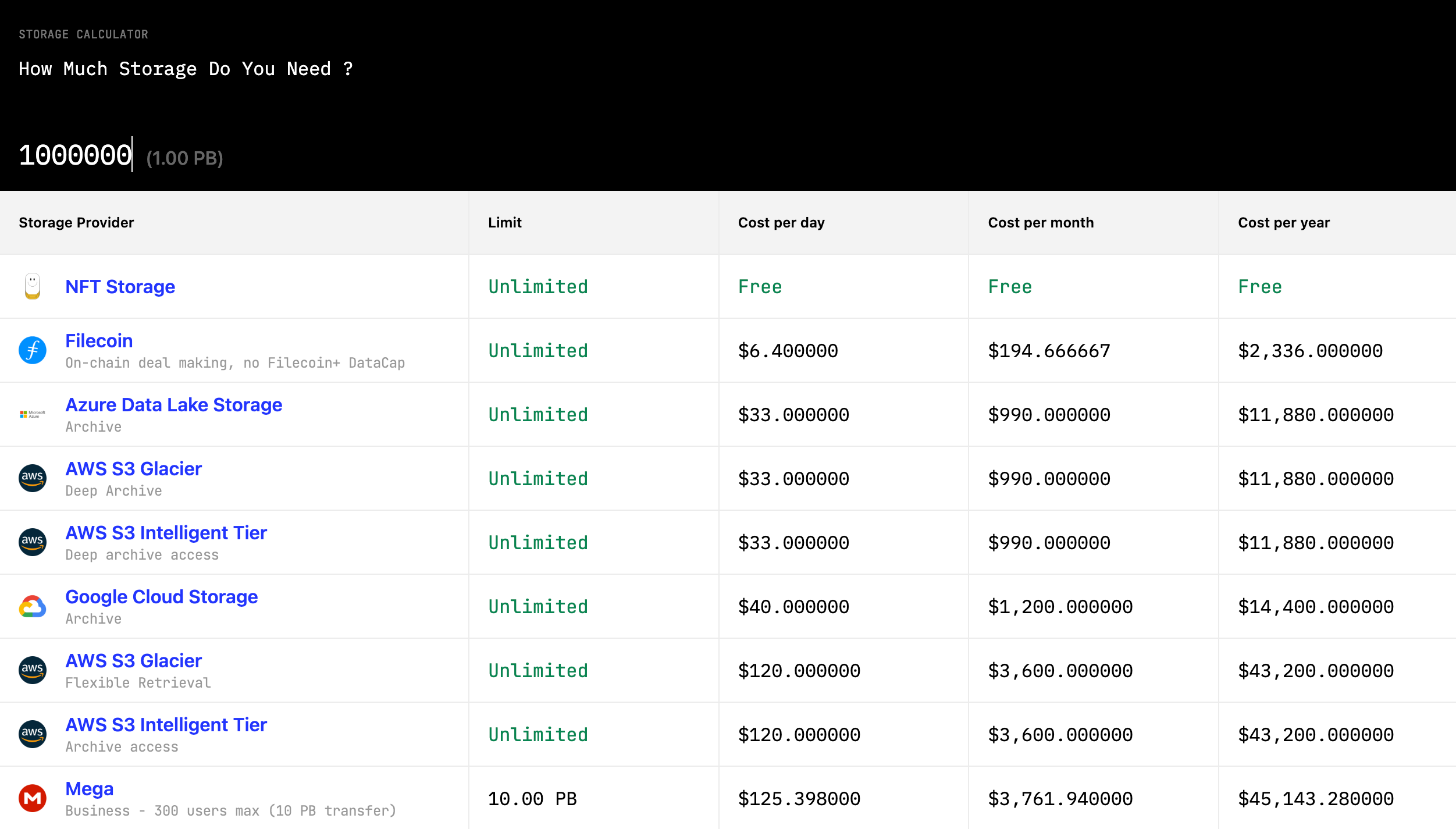Focus the storage amount field showing 1000000

(x=76, y=155)
